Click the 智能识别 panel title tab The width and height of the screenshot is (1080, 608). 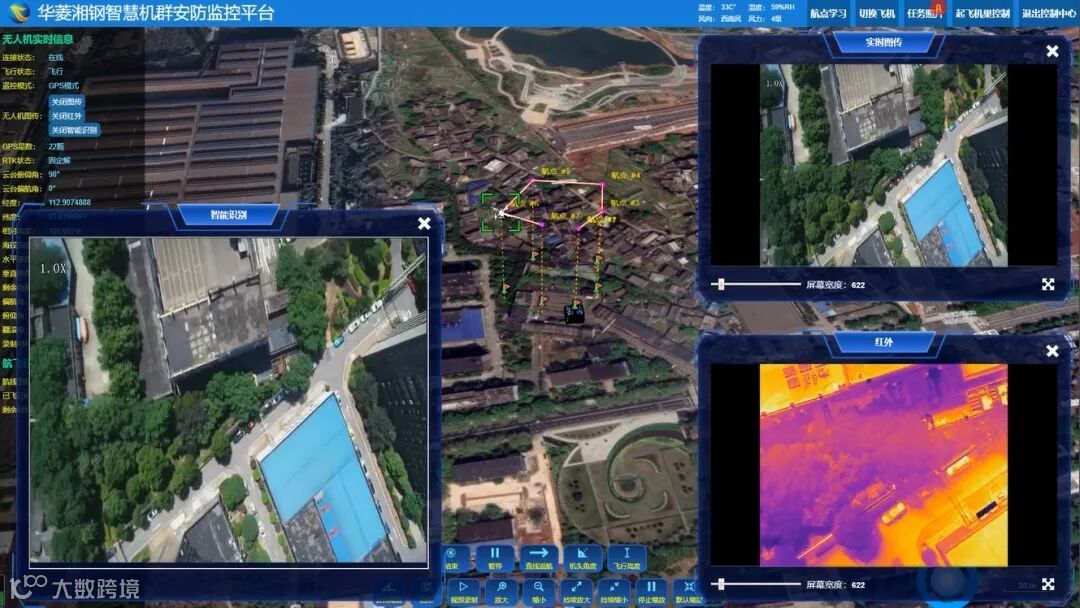[228, 215]
